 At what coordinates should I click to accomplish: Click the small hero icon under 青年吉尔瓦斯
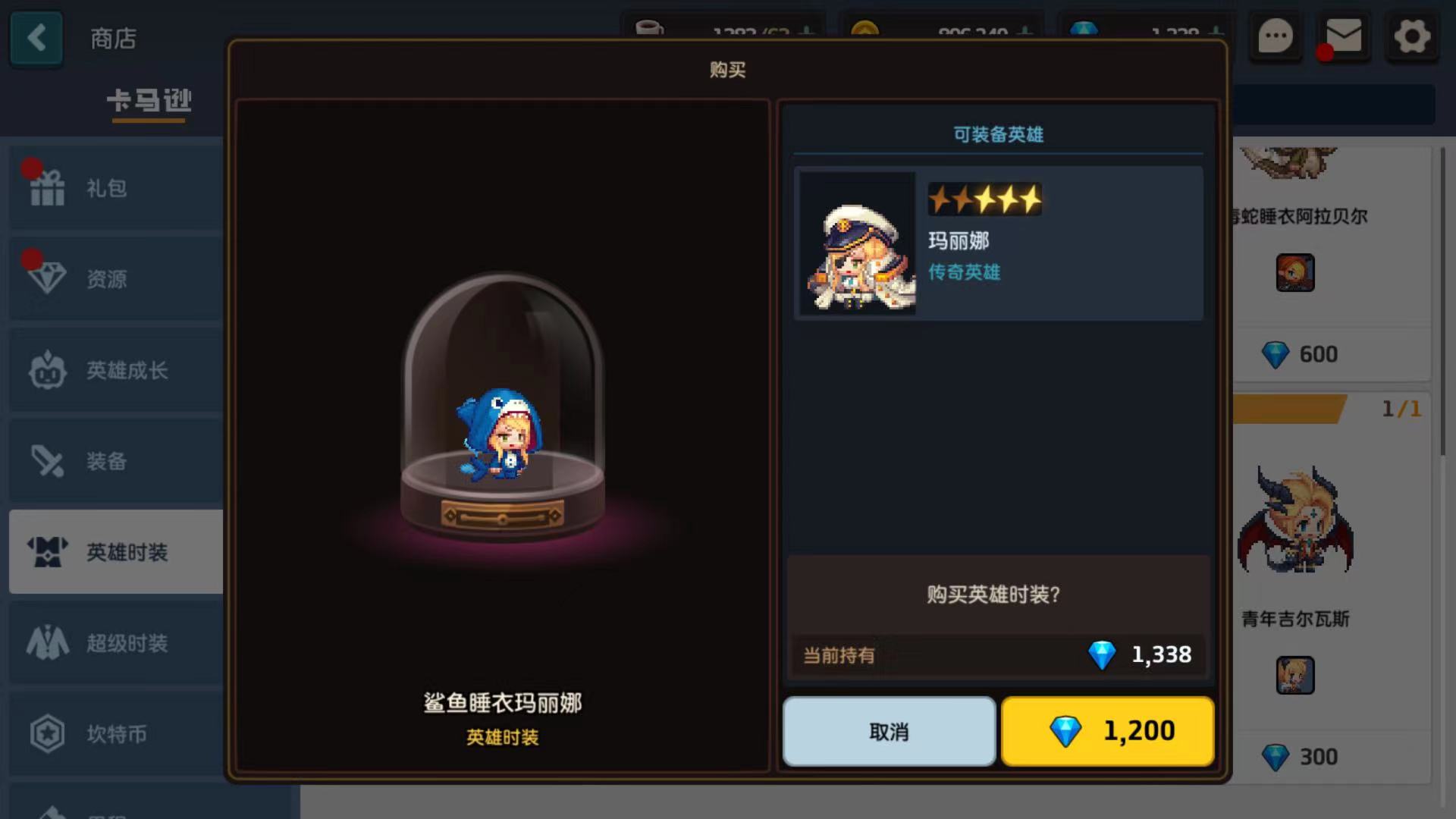pyautogui.click(x=1295, y=675)
